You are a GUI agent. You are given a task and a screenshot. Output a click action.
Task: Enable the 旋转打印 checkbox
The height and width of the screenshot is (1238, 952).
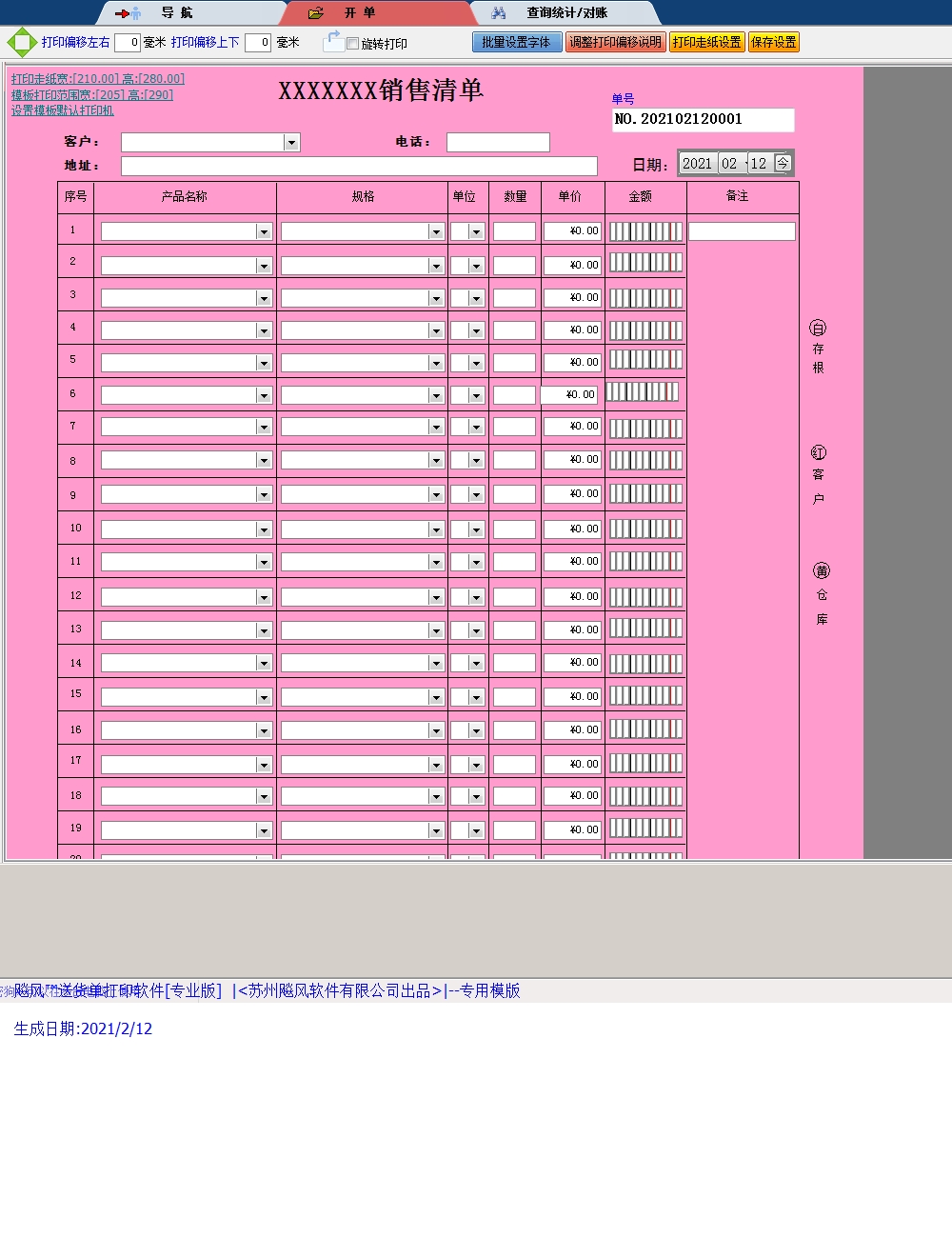pos(353,43)
